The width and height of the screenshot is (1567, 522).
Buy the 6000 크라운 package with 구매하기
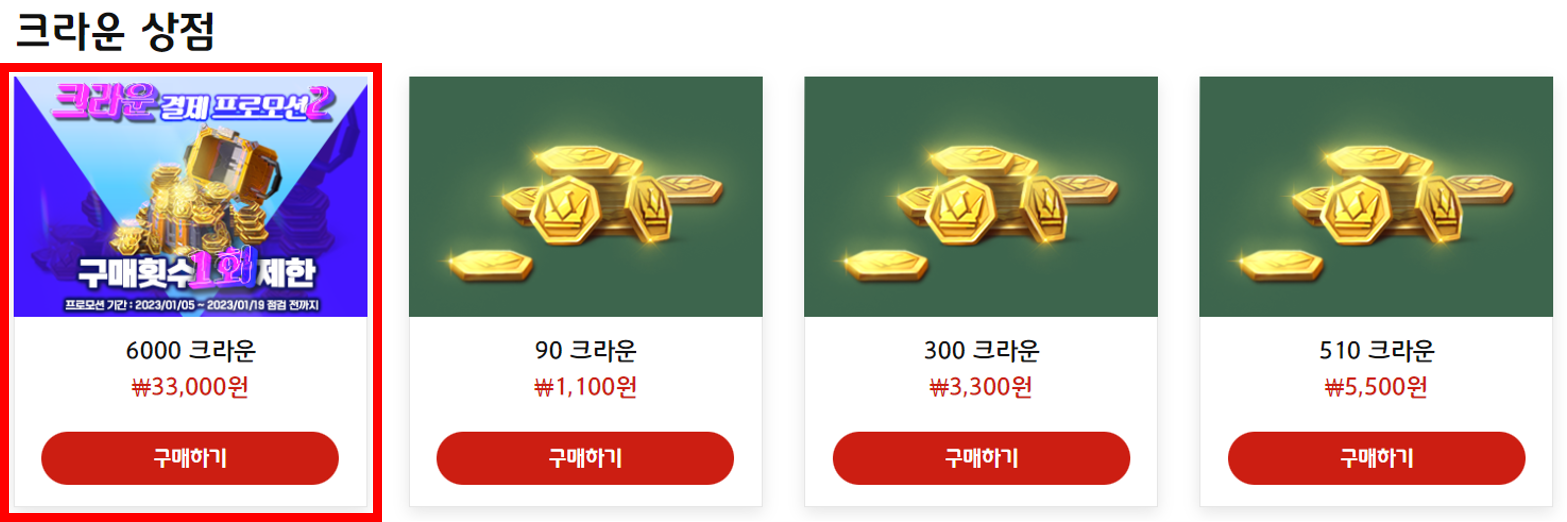pyautogui.click(x=190, y=458)
